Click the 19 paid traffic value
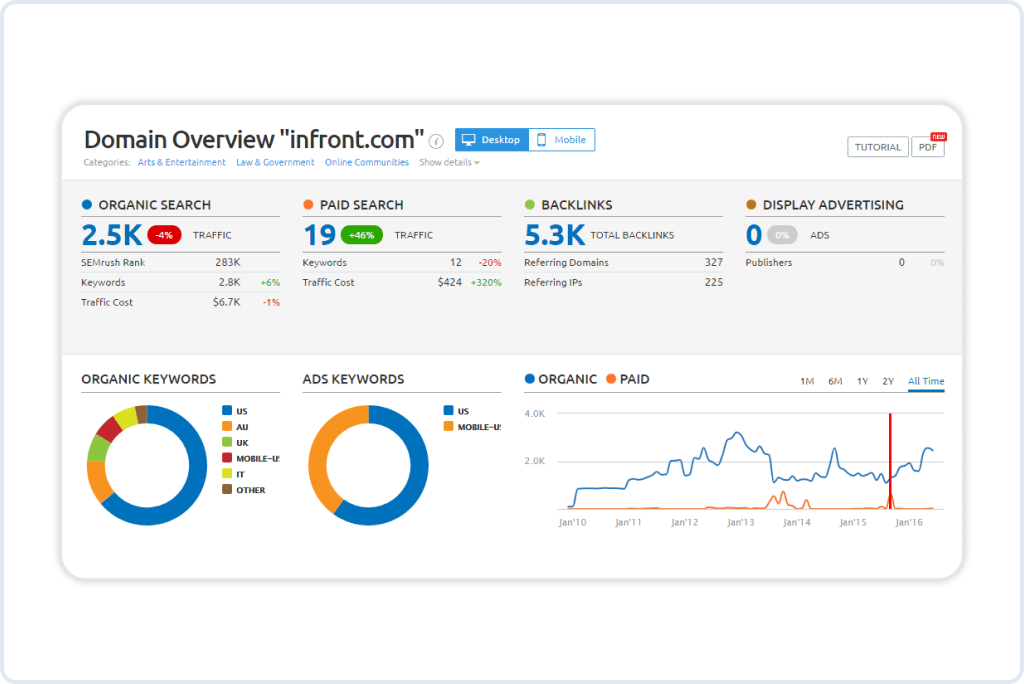The image size is (1024, 684). click(320, 235)
